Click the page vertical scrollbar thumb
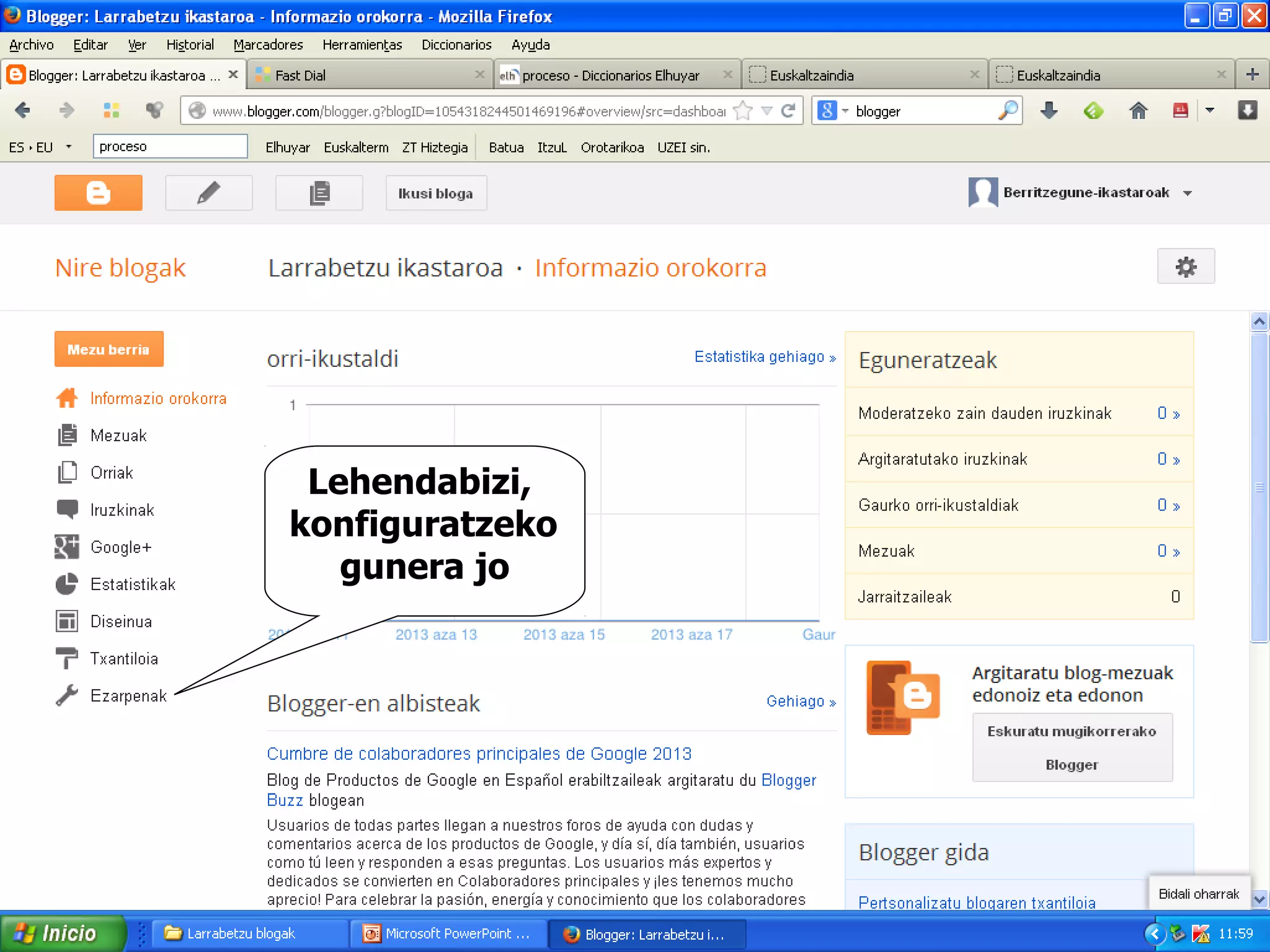Image resolution: width=1270 pixels, height=952 pixels. coord(1259,487)
